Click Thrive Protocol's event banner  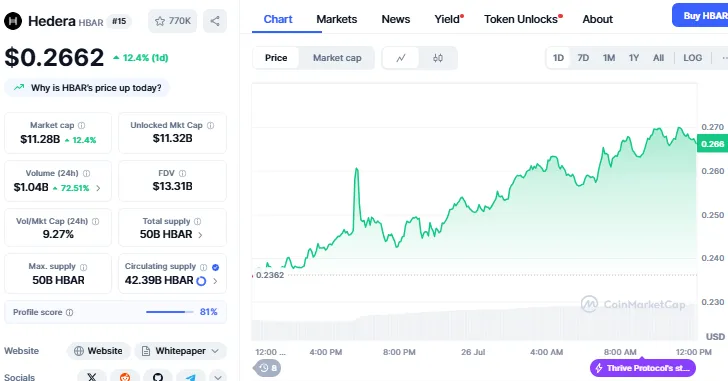(643, 368)
